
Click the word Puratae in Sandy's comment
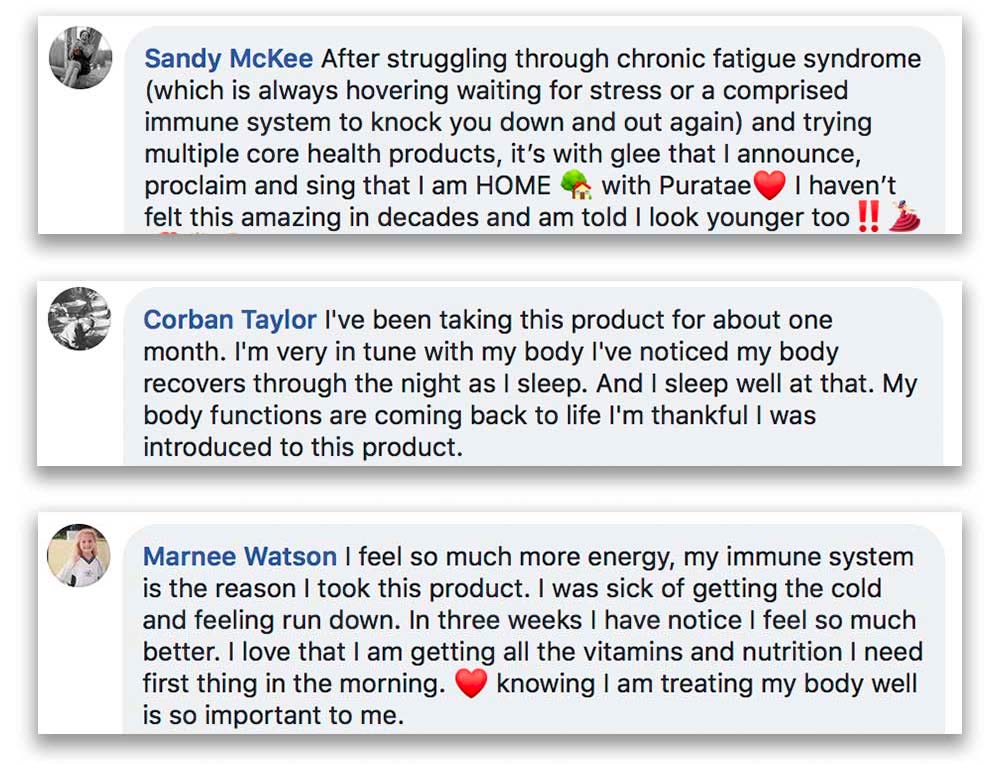[x=705, y=186]
